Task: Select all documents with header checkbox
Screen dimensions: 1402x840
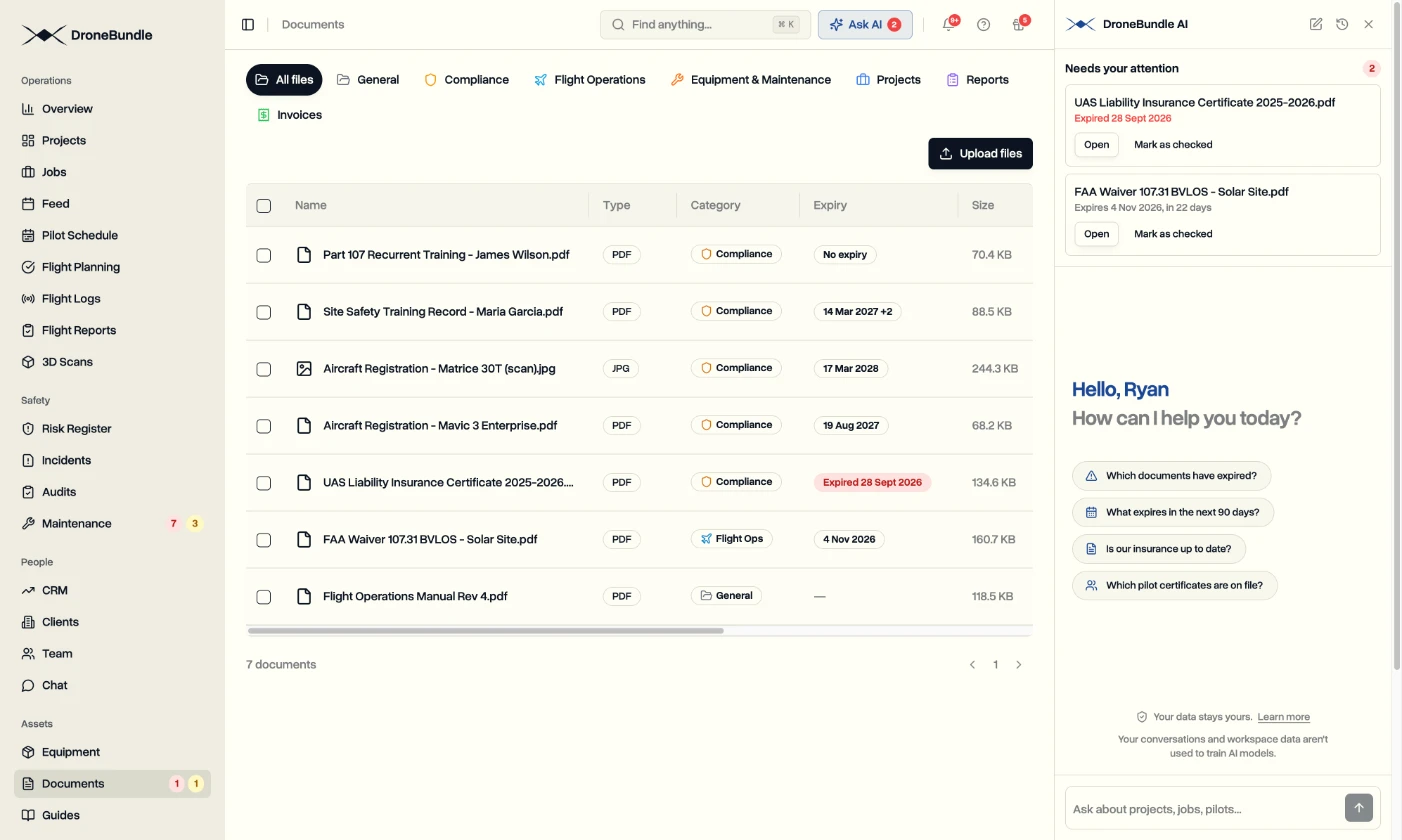Action: (264, 206)
